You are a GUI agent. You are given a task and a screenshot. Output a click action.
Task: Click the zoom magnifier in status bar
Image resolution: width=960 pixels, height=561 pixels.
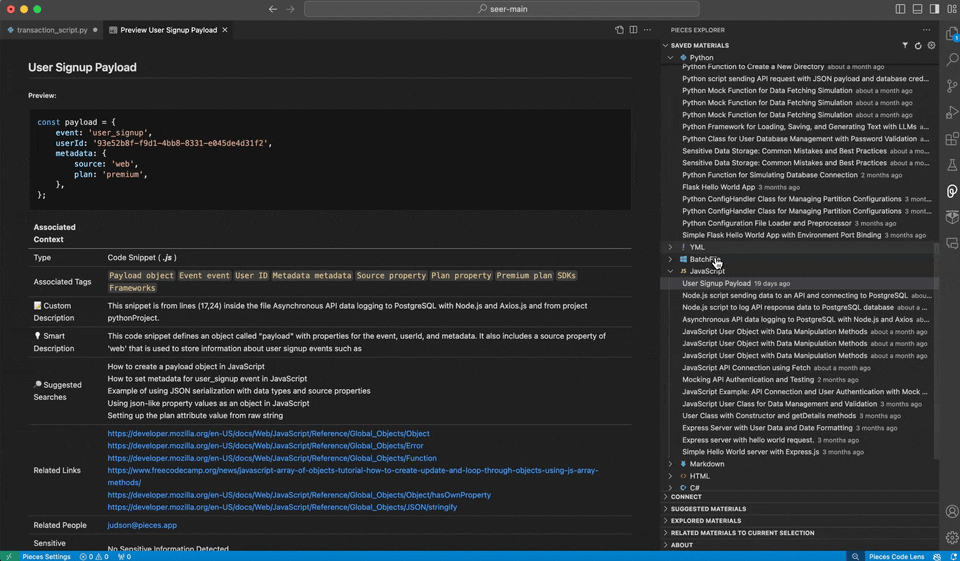(855, 556)
